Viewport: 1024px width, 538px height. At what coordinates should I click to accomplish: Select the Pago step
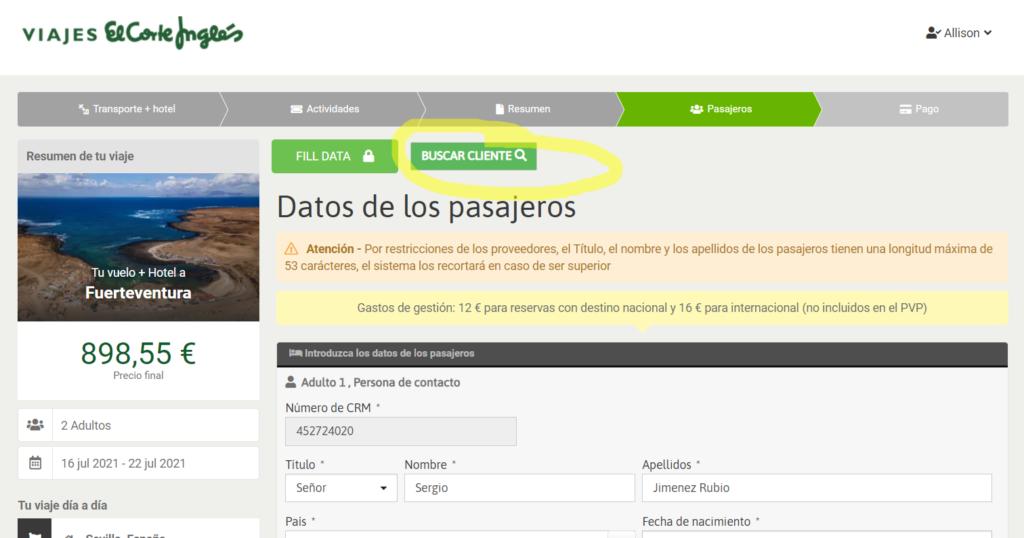918,109
